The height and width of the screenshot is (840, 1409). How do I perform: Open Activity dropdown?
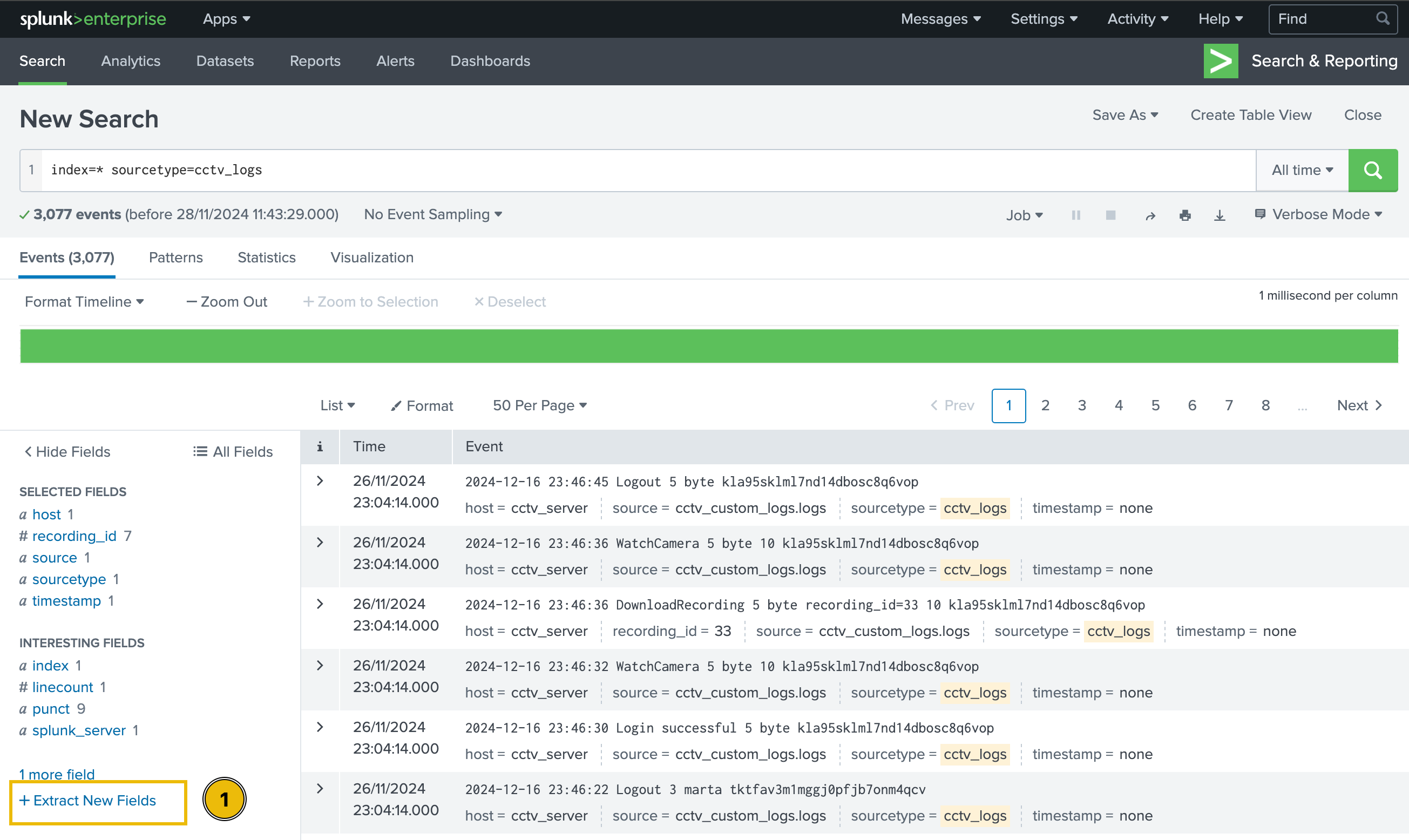1138,19
